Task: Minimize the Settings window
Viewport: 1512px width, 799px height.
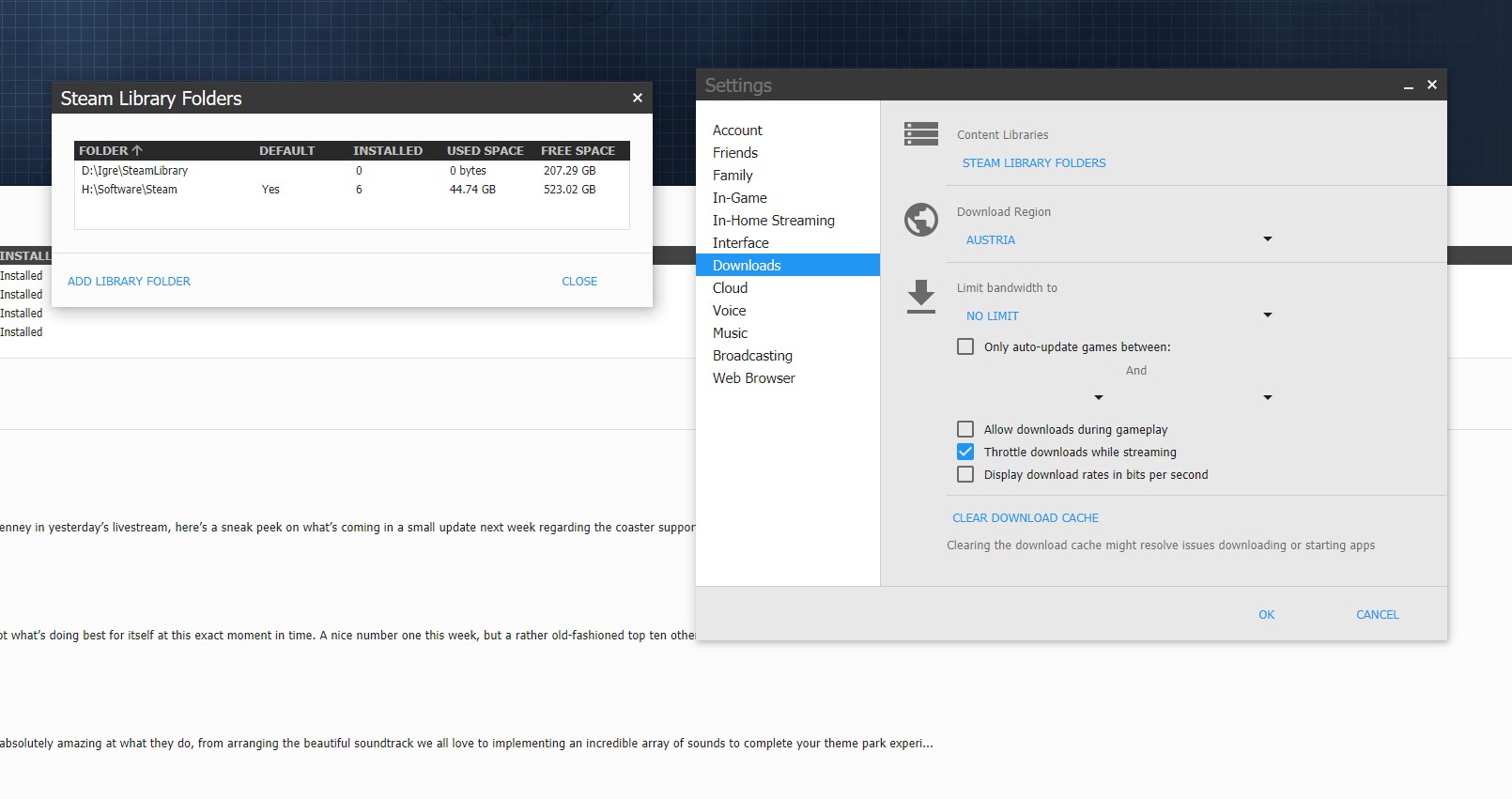Action: coord(1409,85)
